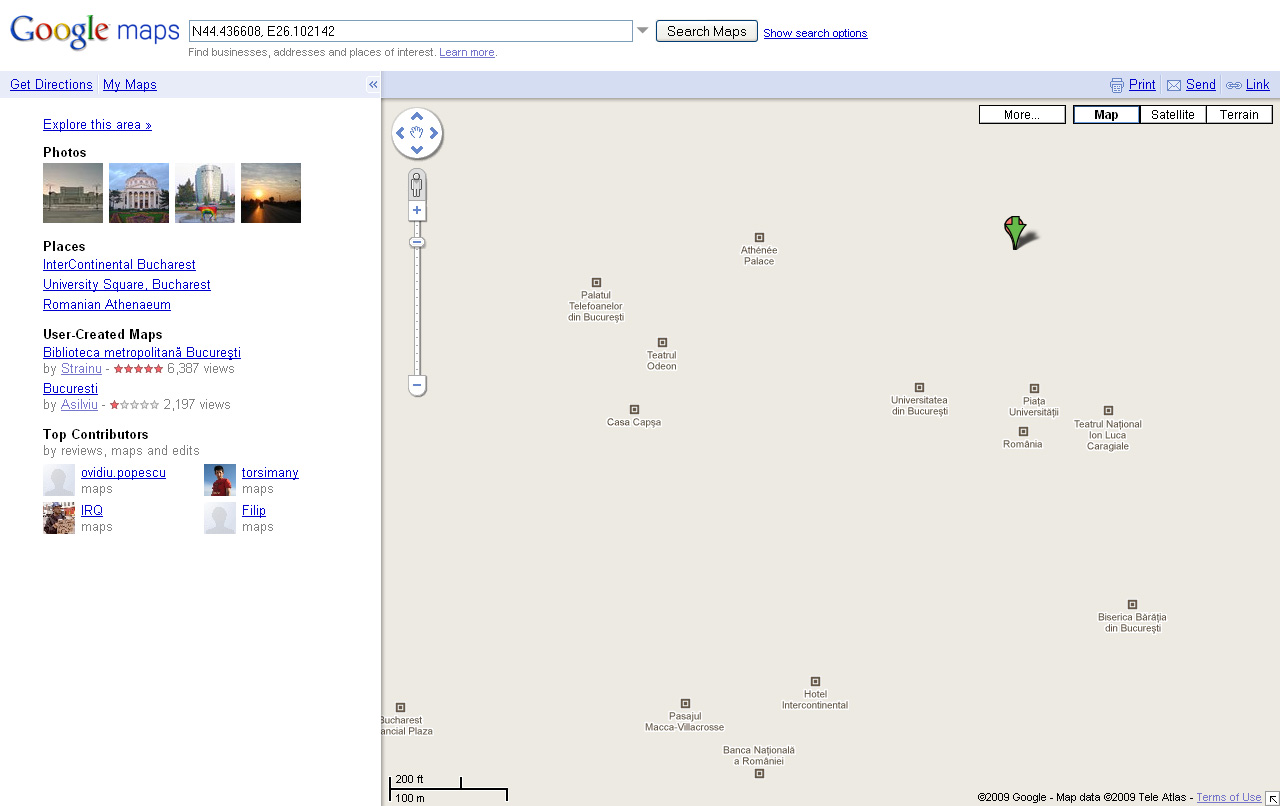Click IRQ's contributor avatar
The width and height of the screenshot is (1280, 806).
coord(59,518)
